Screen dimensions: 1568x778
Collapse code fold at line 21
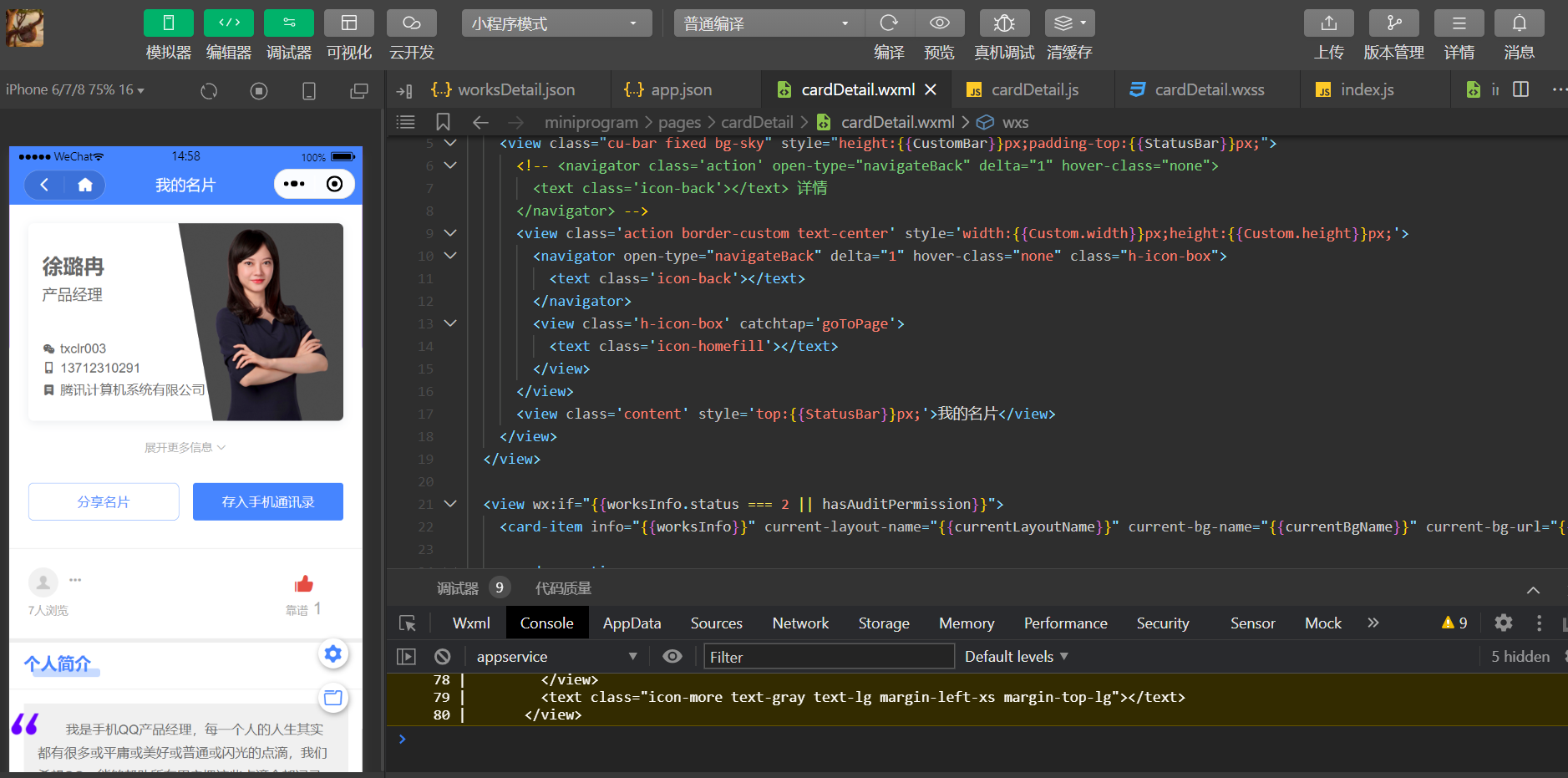(449, 504)
